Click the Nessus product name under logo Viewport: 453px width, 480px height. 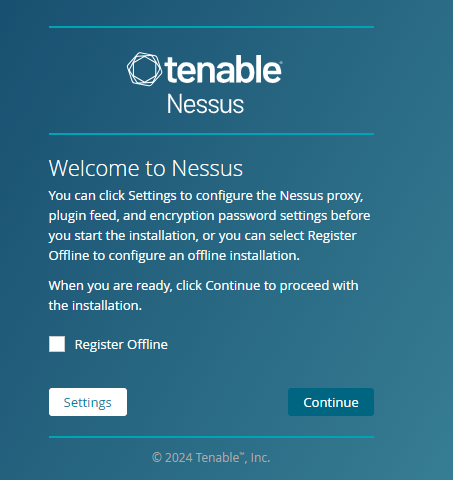click(205, 104)
